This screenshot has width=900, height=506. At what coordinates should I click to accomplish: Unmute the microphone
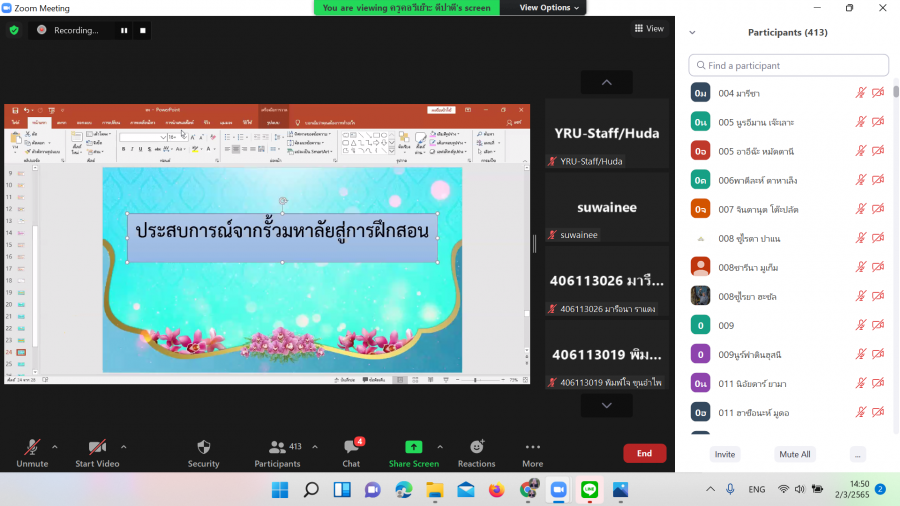[32, 447]
